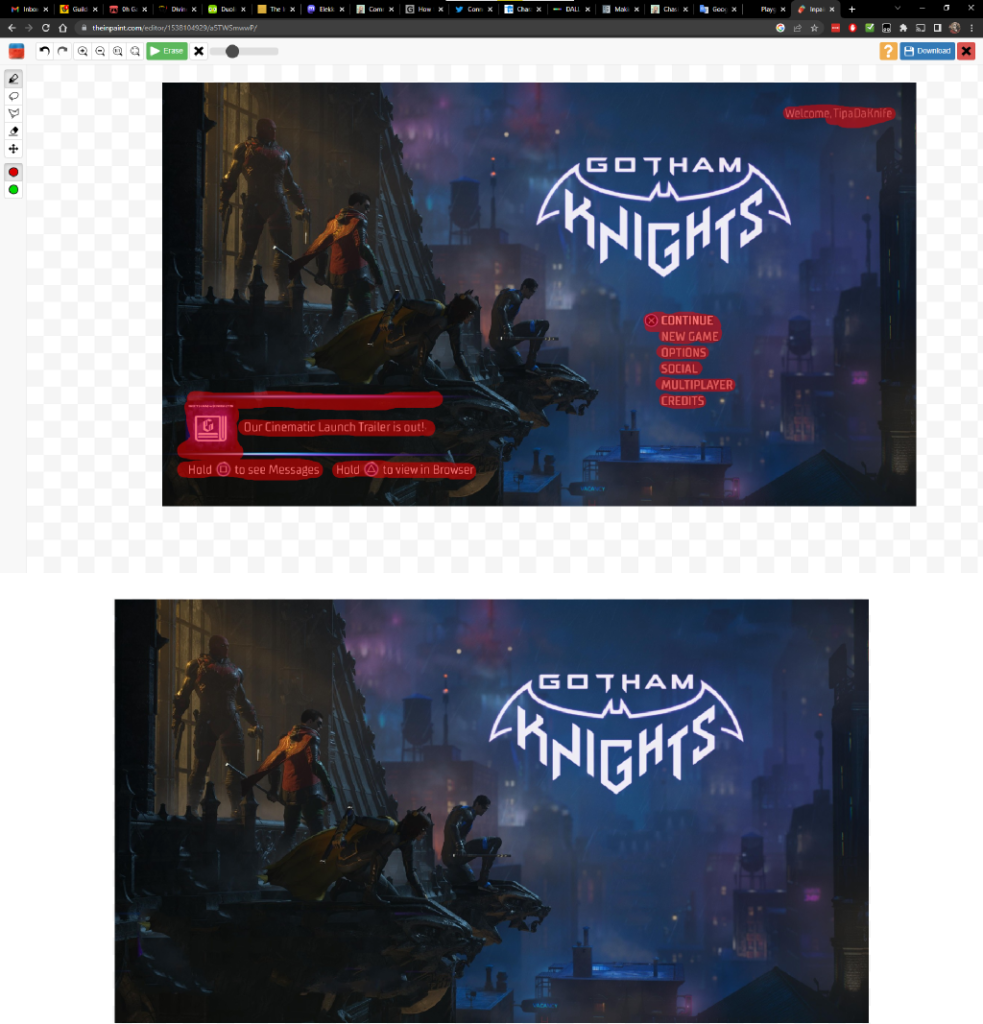Clear selection with the black X button
Screen dimensions: 983x1024
pyautogui.click(x=199, y=51)
